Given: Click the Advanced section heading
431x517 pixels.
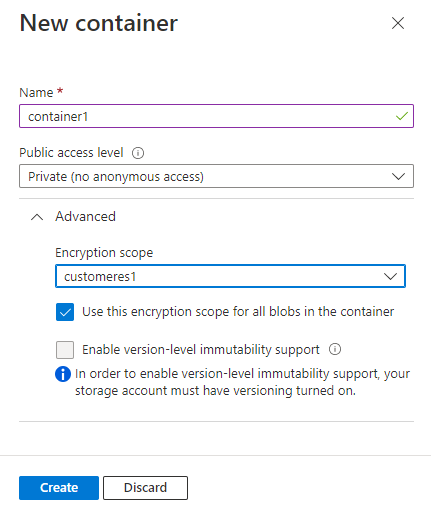Looking at the screenshot, I should [x=85, y=216].
